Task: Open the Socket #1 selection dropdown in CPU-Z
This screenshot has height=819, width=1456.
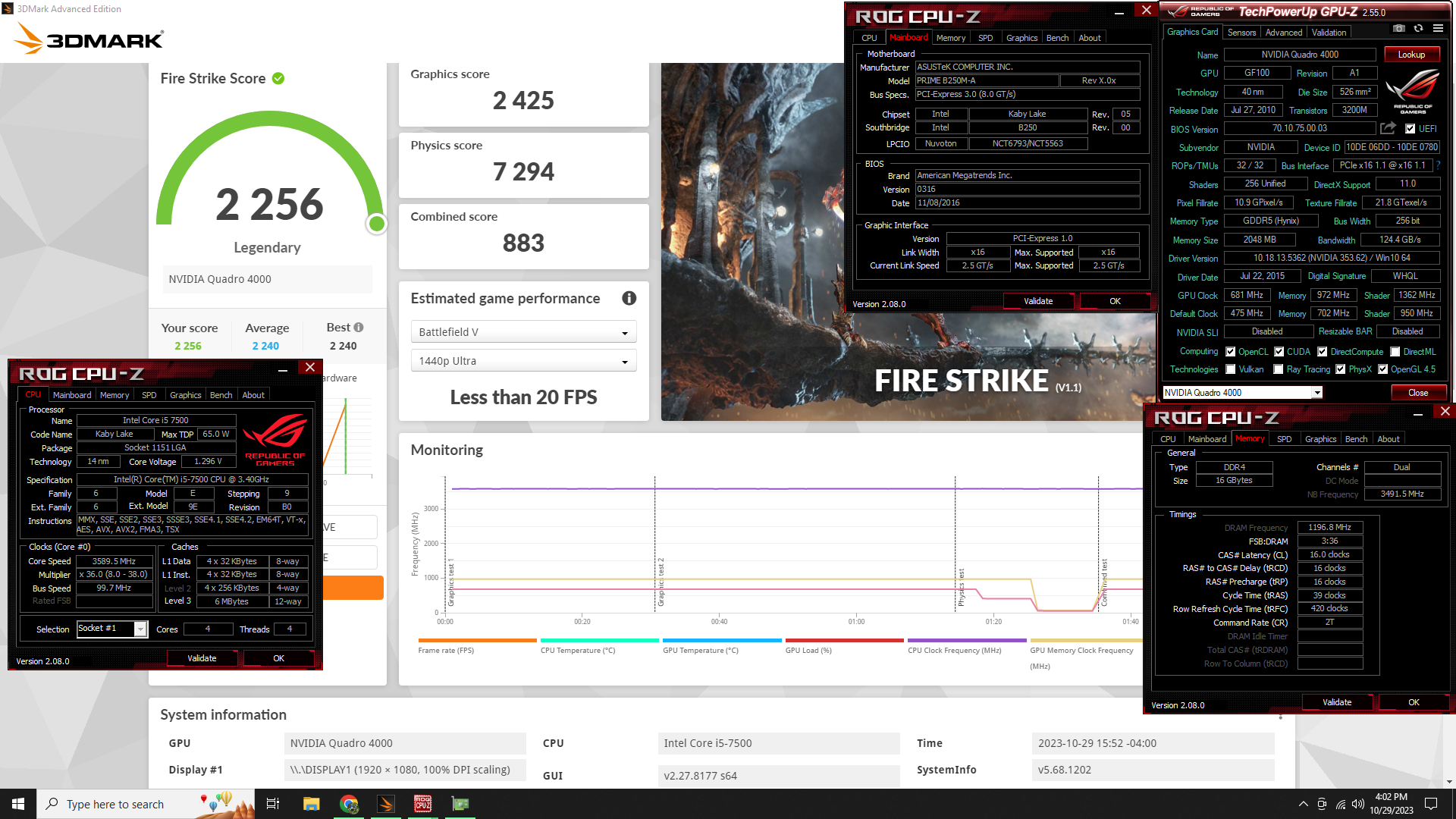Action: 111,629
